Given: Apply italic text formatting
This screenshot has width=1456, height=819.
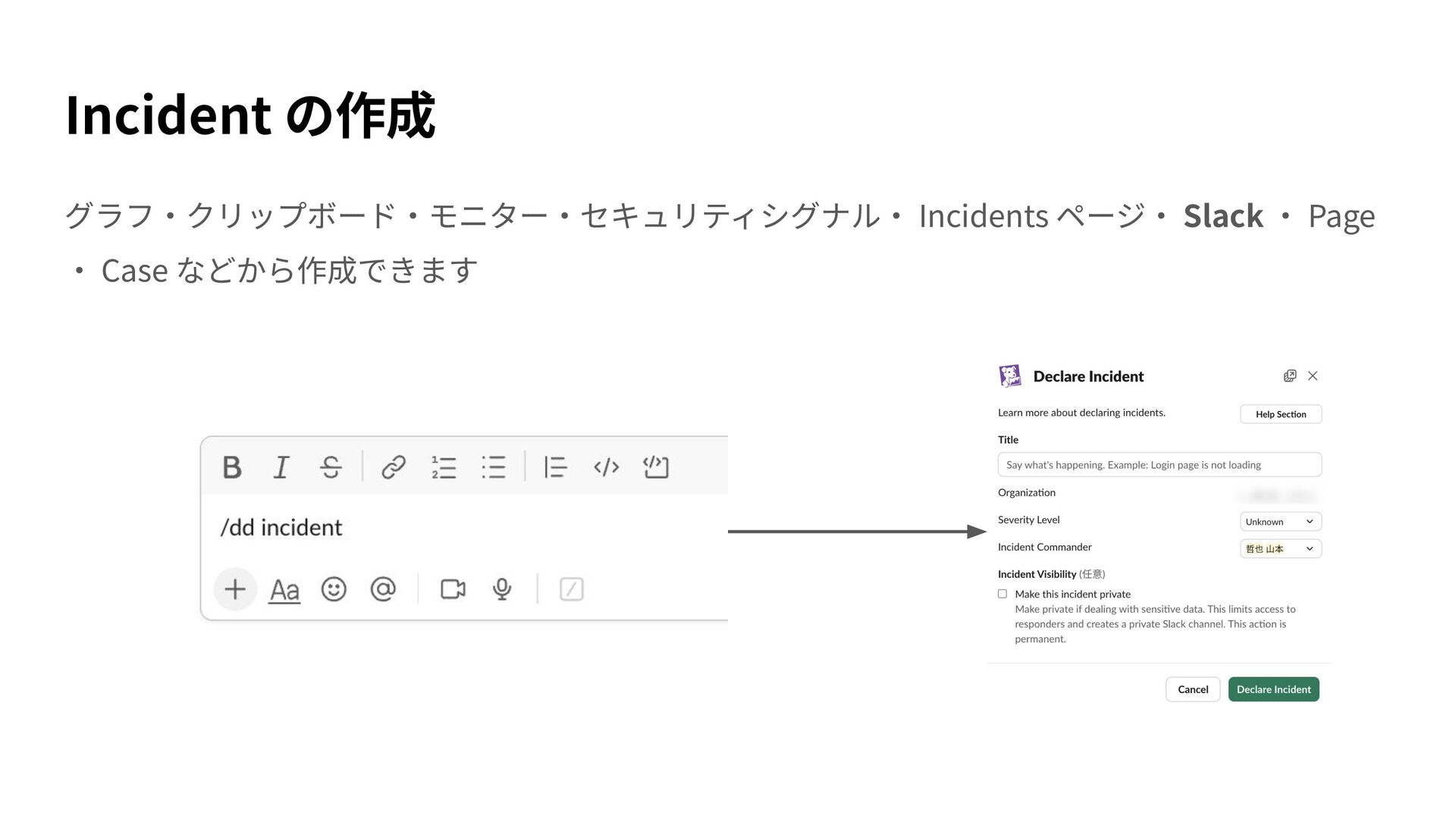Looking at the screenshot, I should [281, 467].
